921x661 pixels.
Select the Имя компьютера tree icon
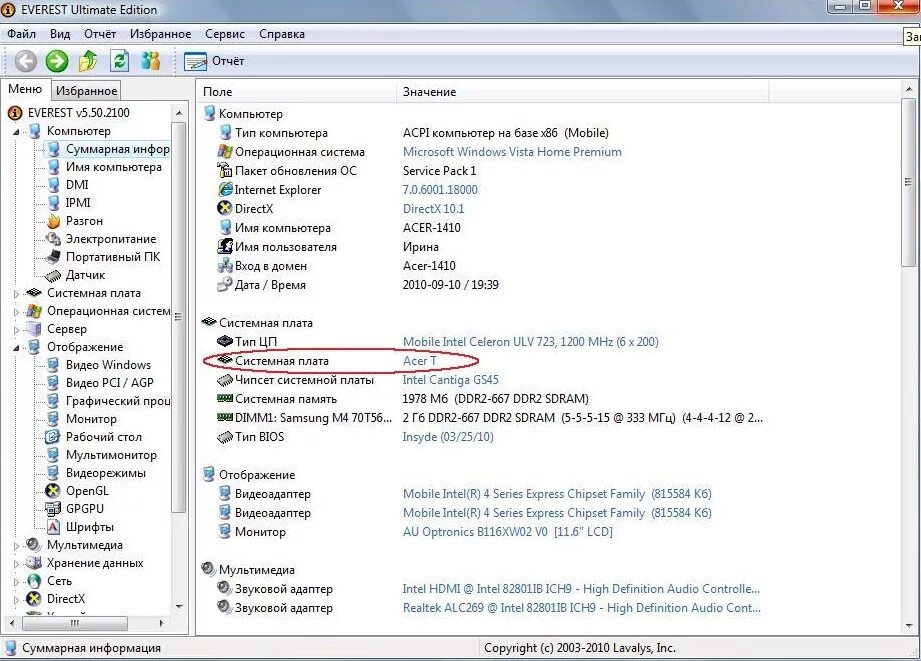click(x=53, y=167)
